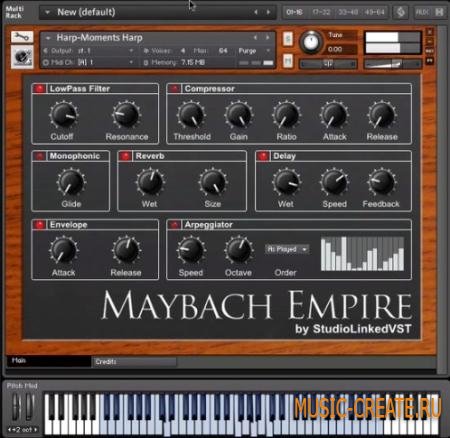450x438 pixels.
Task: Click the compressor Attack knob
Action: (334, 115)
